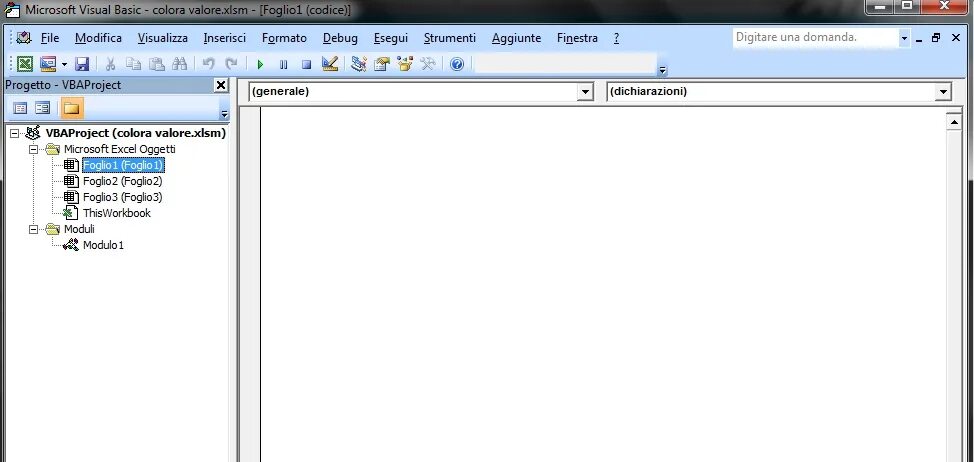
Task: Open the Modifica menu
Action: [x=98, y=38]
